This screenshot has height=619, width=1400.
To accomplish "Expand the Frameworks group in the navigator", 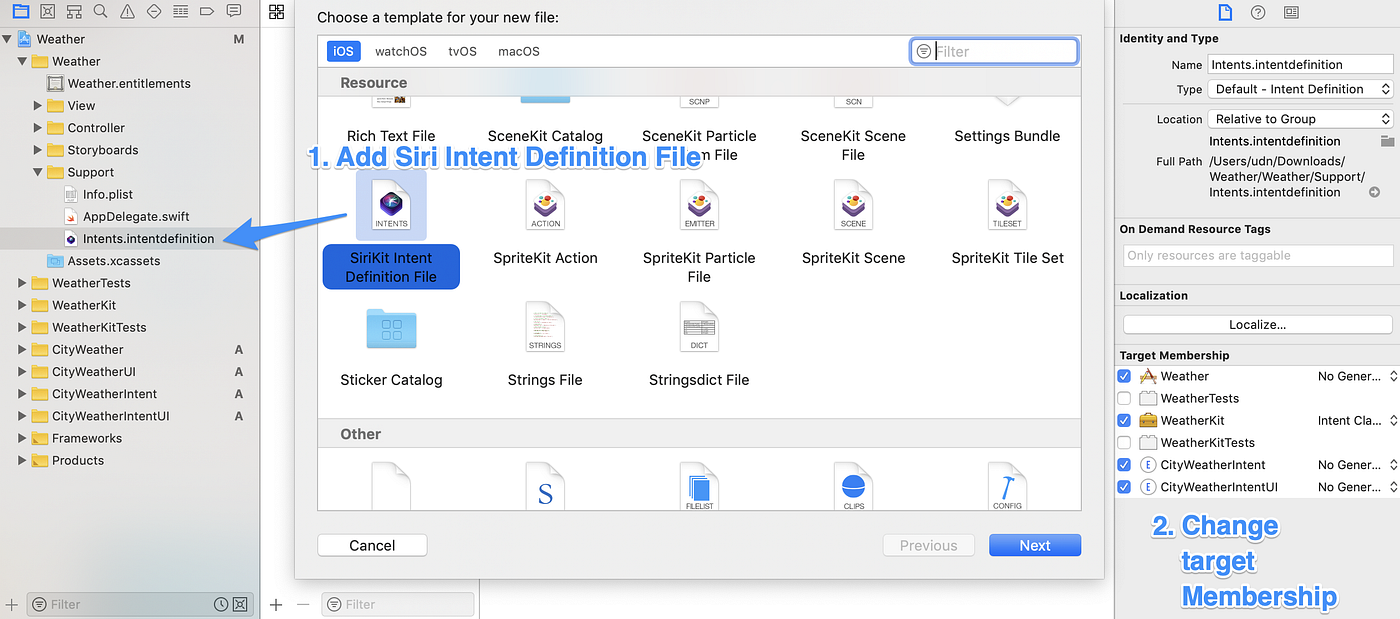I will (x=22, y=438).
